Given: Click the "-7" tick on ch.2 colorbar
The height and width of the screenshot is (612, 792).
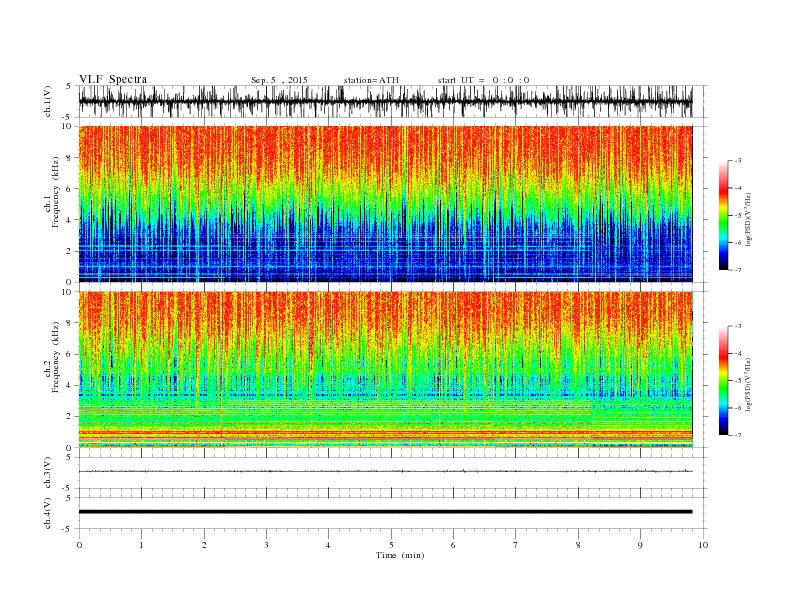Looking at the screenshot, I should click(737, 435).
